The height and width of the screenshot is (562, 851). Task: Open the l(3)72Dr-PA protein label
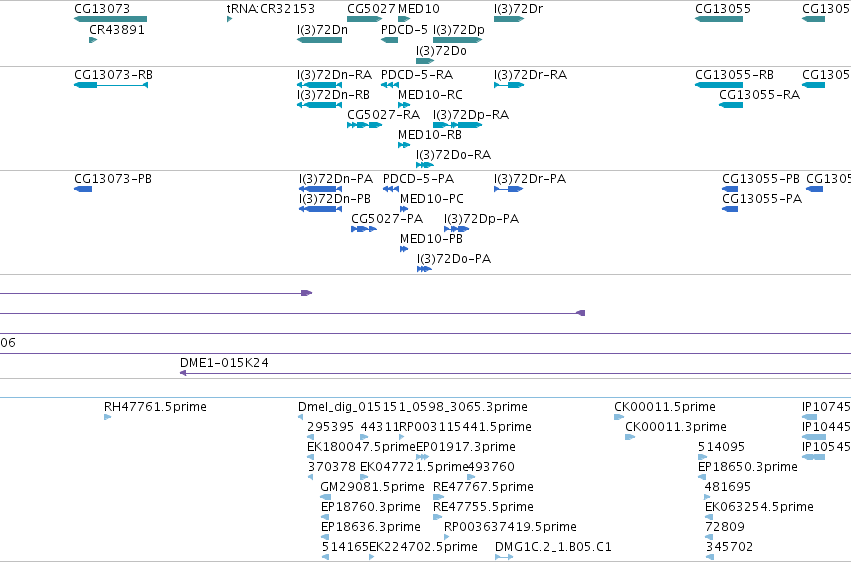pyautogui.click(x=530, y=178)
